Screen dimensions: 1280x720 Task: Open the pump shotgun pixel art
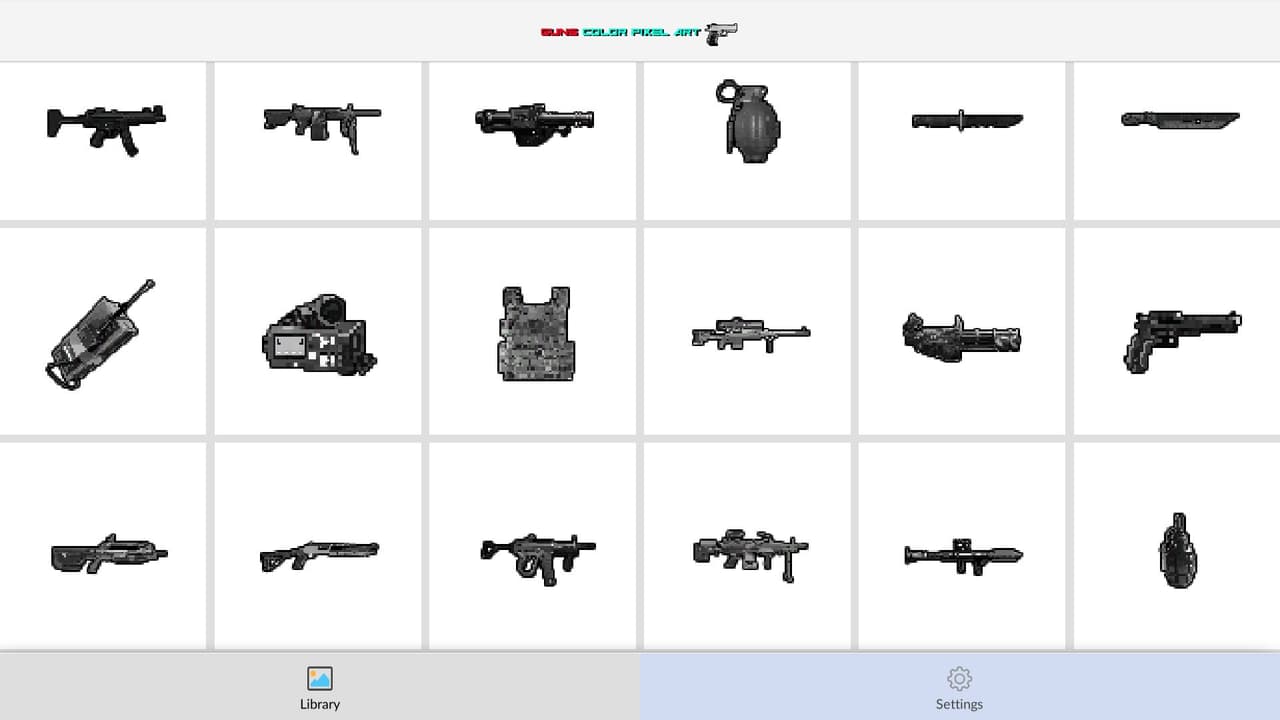point(318,546)
